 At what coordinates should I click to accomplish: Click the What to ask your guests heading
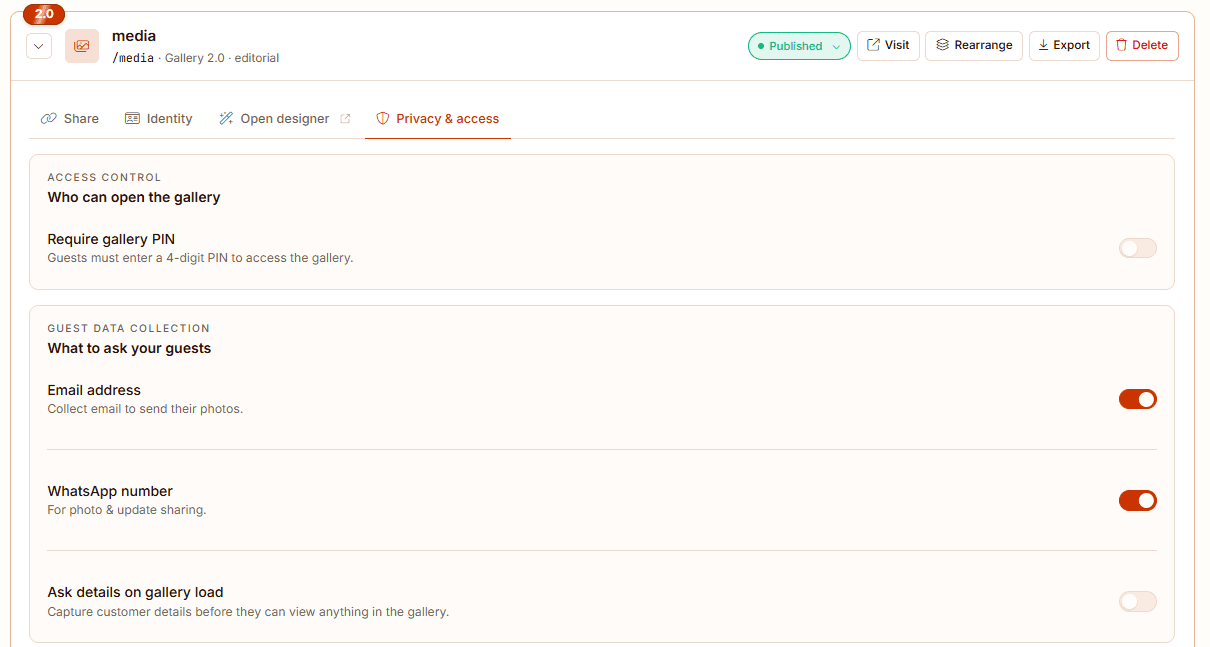tap(130, 348)
